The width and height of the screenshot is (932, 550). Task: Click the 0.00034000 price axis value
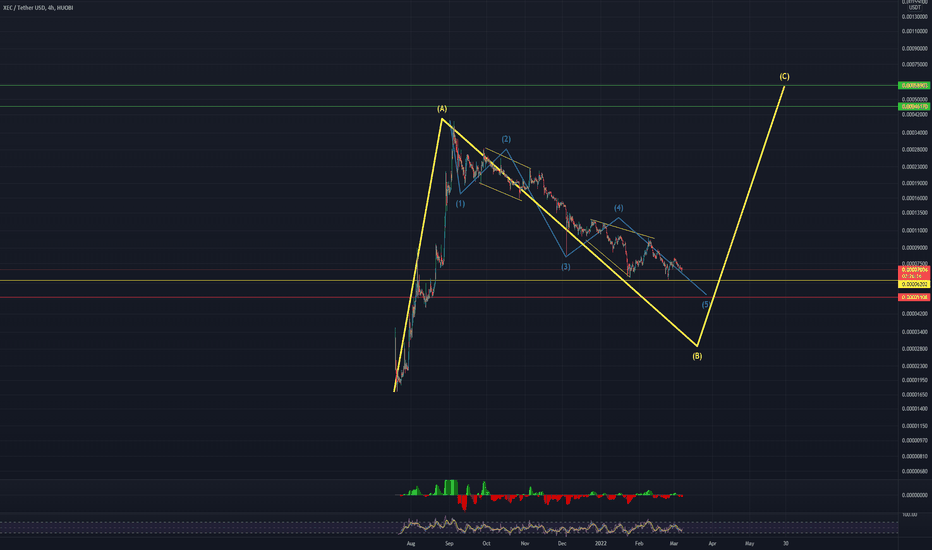point(914,133)
